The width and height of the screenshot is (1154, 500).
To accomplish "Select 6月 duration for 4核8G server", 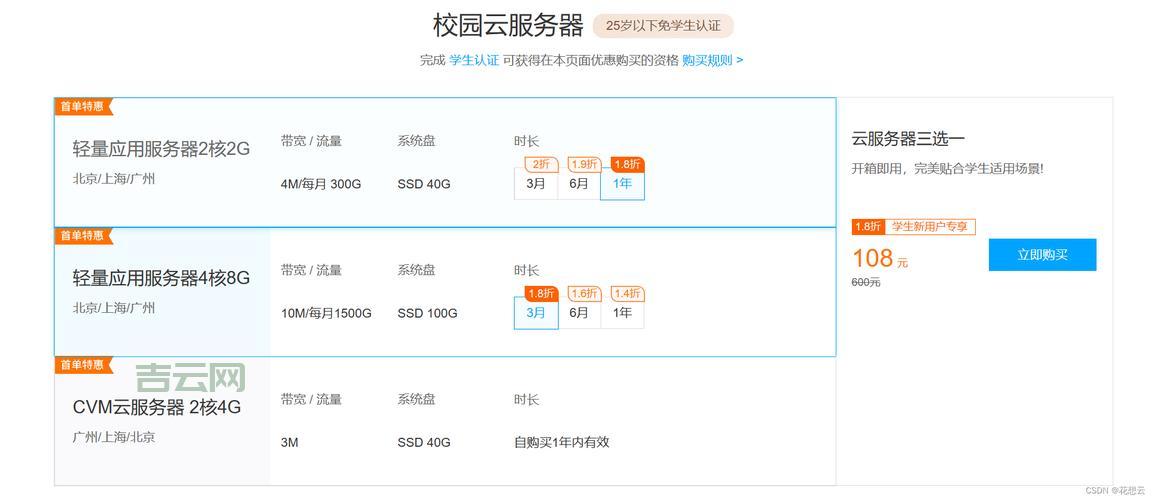I will (x=579, y=313).
